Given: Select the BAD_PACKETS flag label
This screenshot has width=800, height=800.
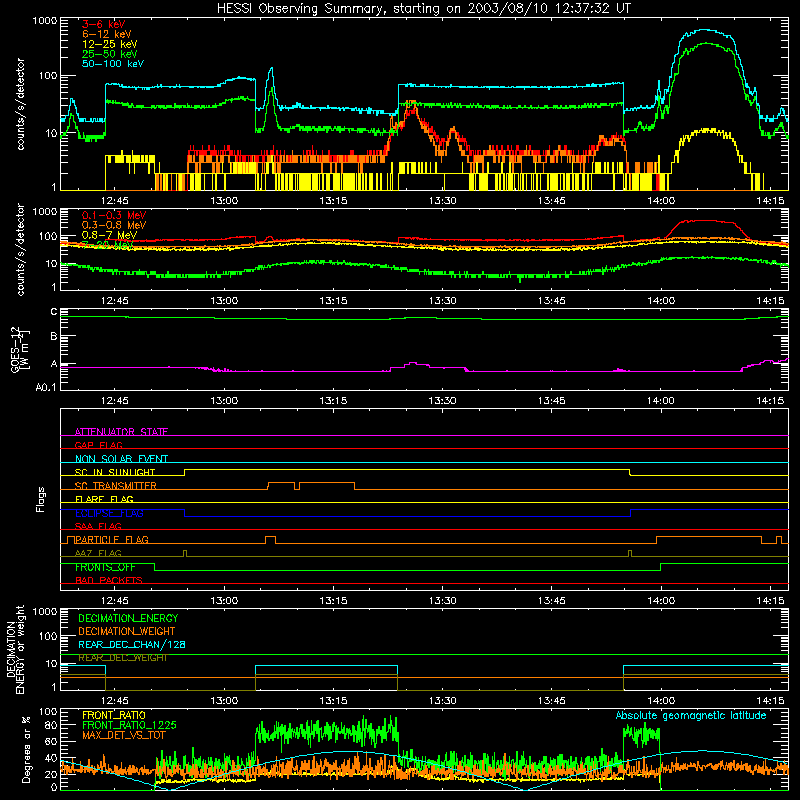Looking at the screenshot, I should pos(109,580).
